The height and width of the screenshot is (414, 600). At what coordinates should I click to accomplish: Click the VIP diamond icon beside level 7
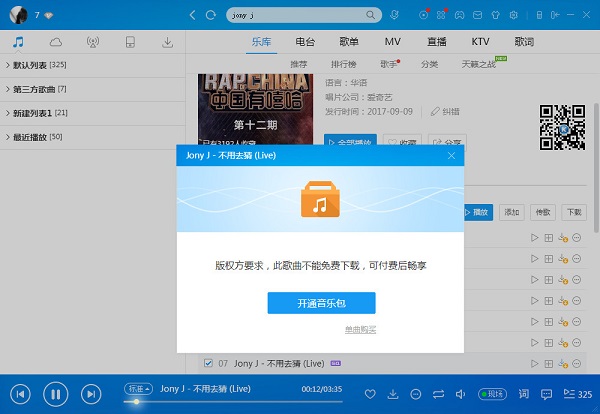pyautogui.click(x=49, y=15)
